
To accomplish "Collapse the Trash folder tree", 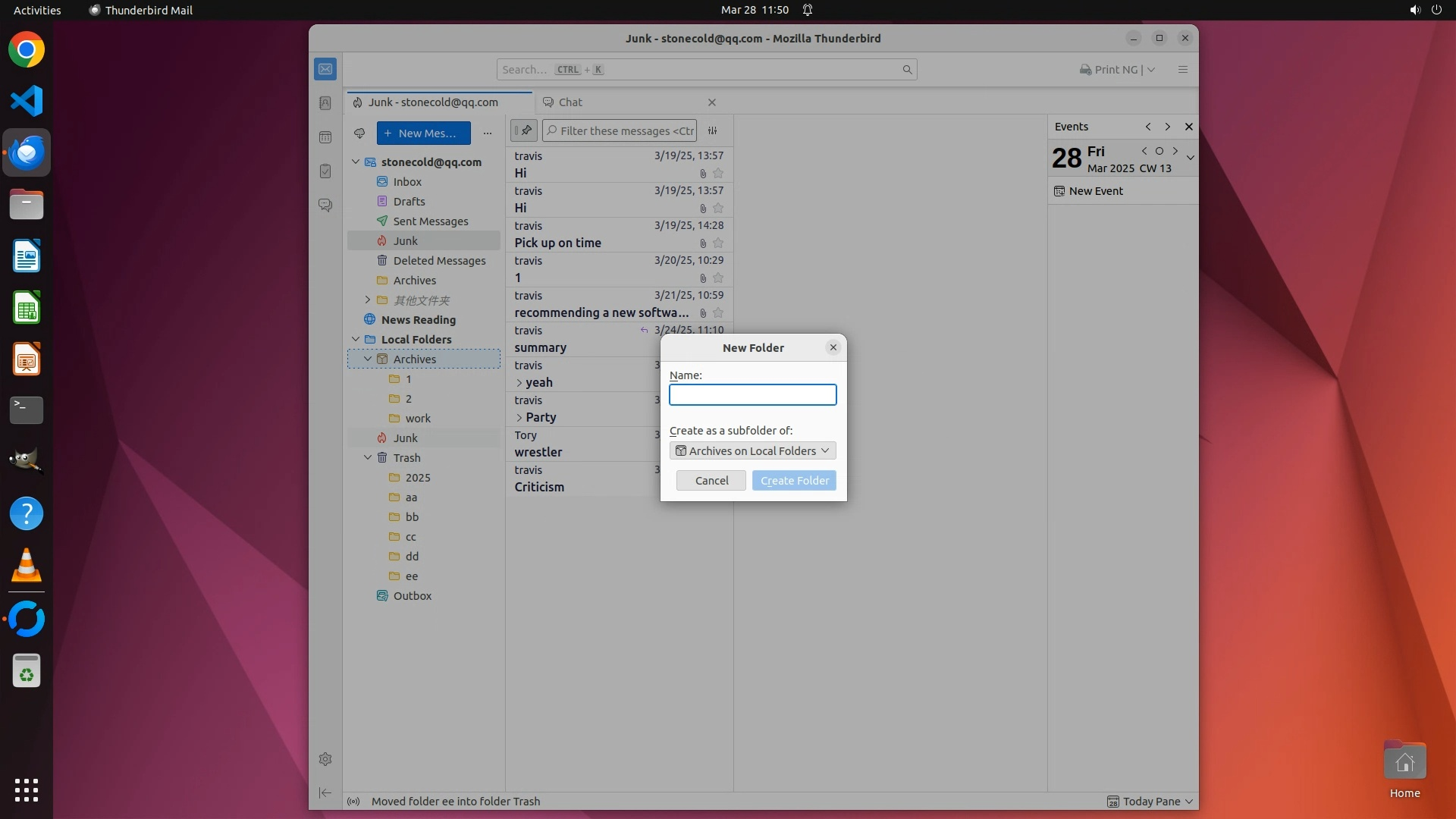I will [x=368, y=458].
